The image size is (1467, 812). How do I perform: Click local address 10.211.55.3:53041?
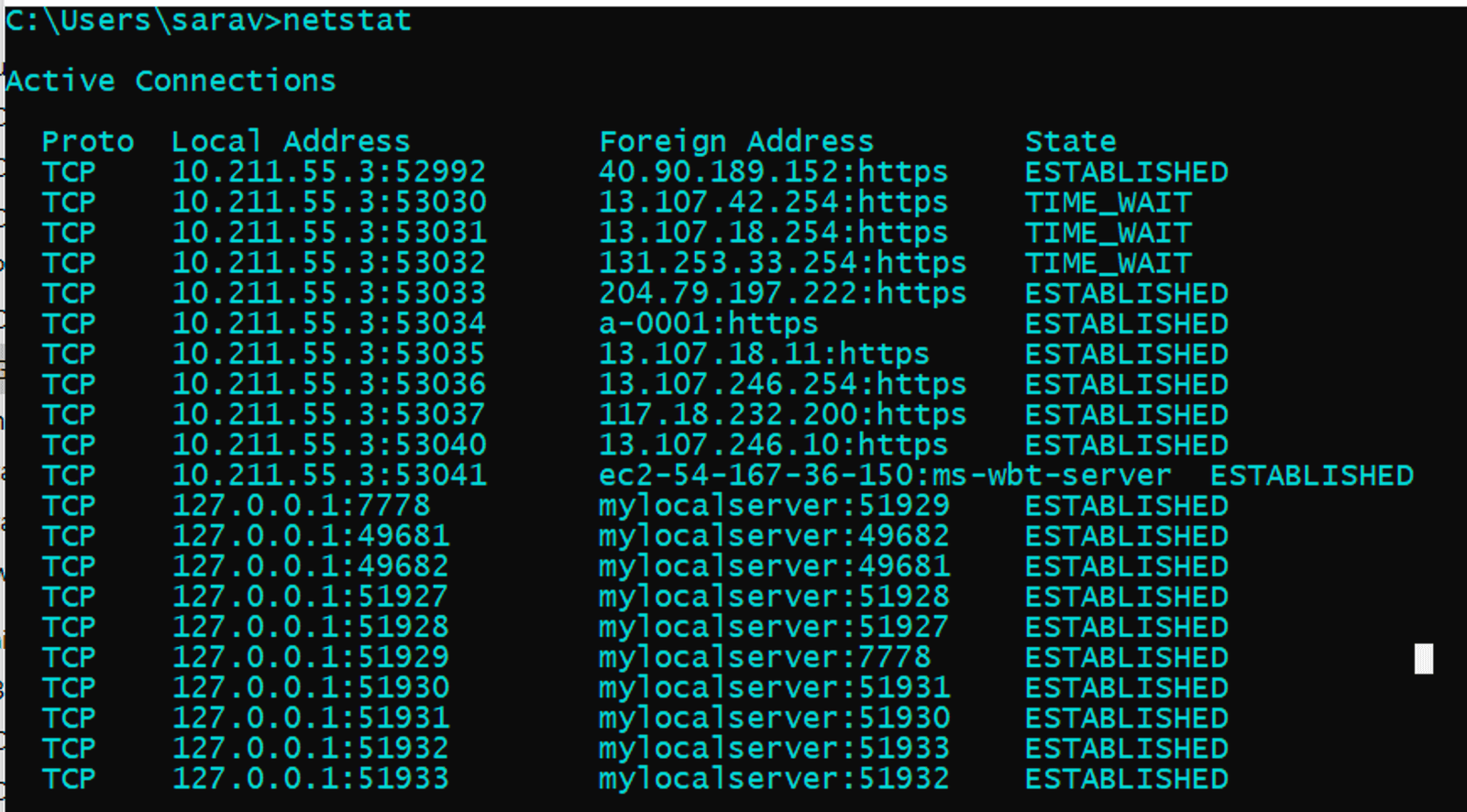click(x=329, y=475)
